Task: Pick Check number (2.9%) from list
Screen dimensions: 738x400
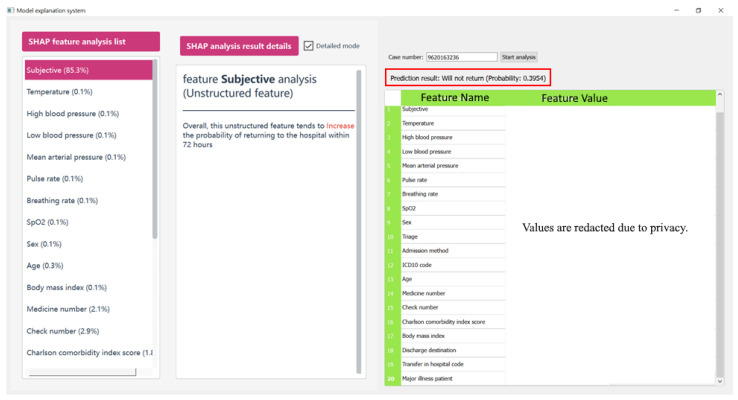Action: 88,331
